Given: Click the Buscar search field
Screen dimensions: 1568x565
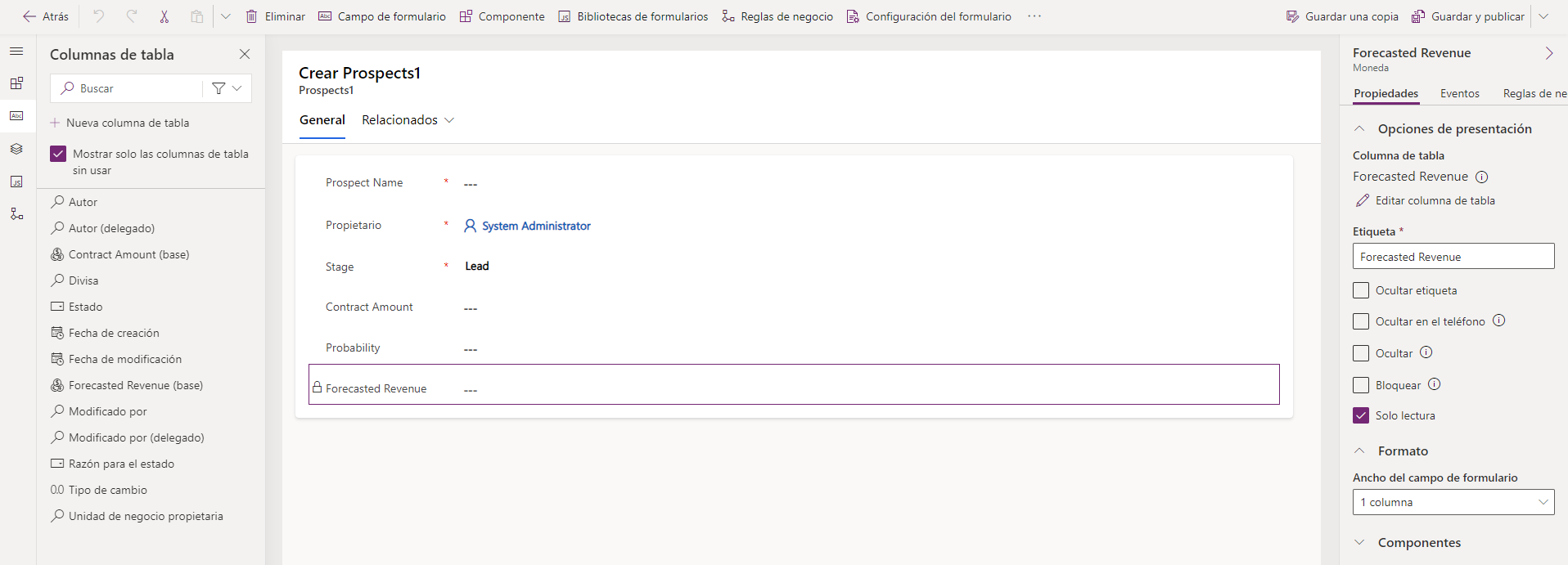Looking at the screenshot, I should point(127,88).
